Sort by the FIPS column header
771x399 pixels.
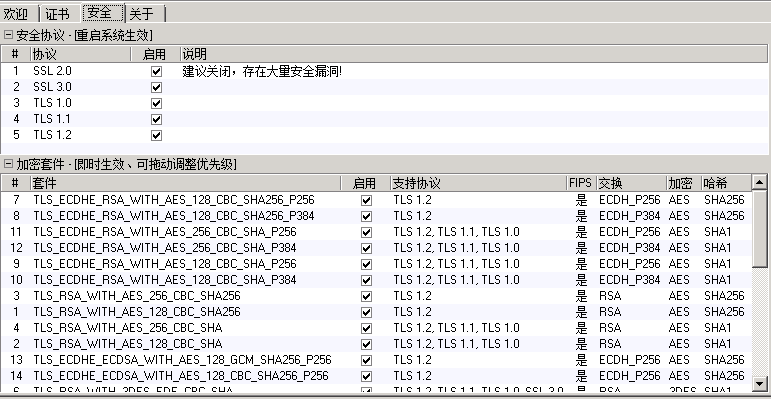[581, 183]
